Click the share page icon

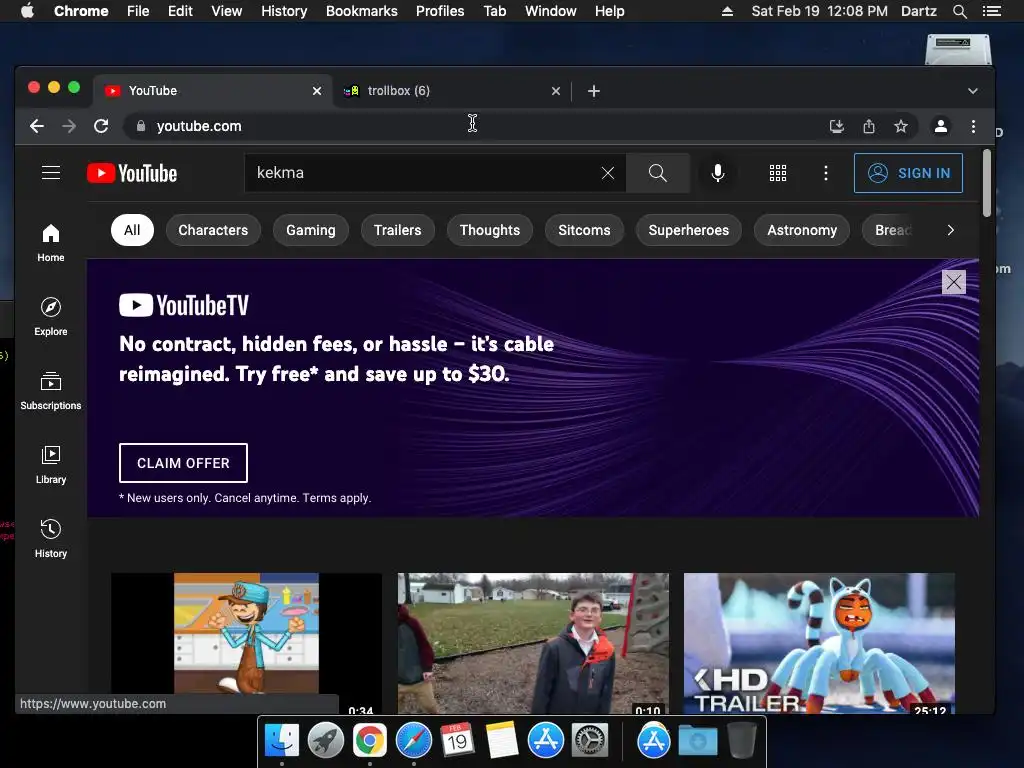pyautogui.click(x=869, y=126)
